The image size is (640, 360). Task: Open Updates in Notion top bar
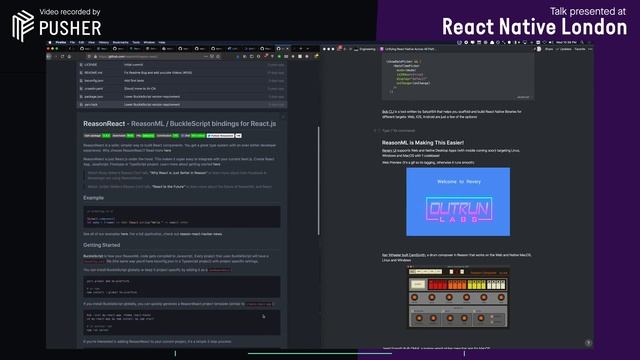564,49
